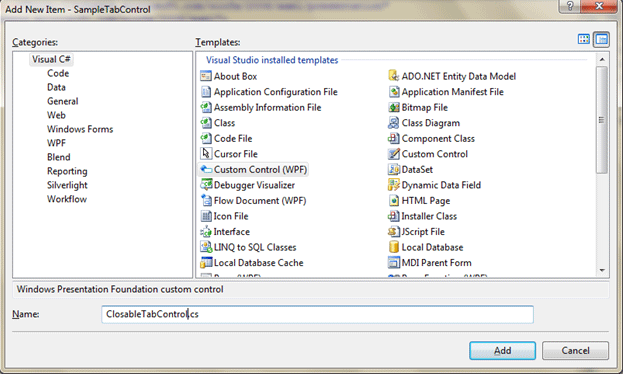This screenshot has height=378, width=626.
Task: Click the templates list scroll-up arrow
Action: 602,59
